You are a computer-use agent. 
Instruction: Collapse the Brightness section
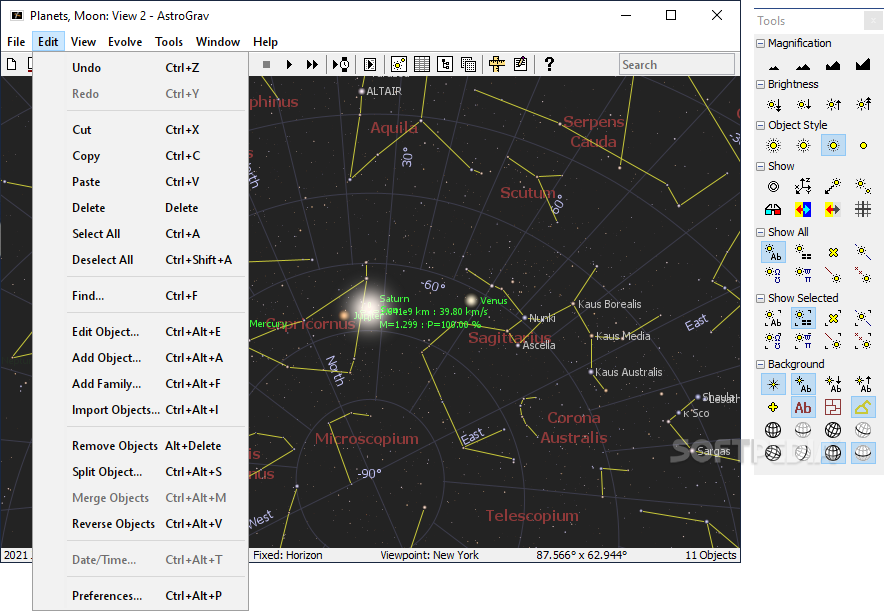[761, 85]
